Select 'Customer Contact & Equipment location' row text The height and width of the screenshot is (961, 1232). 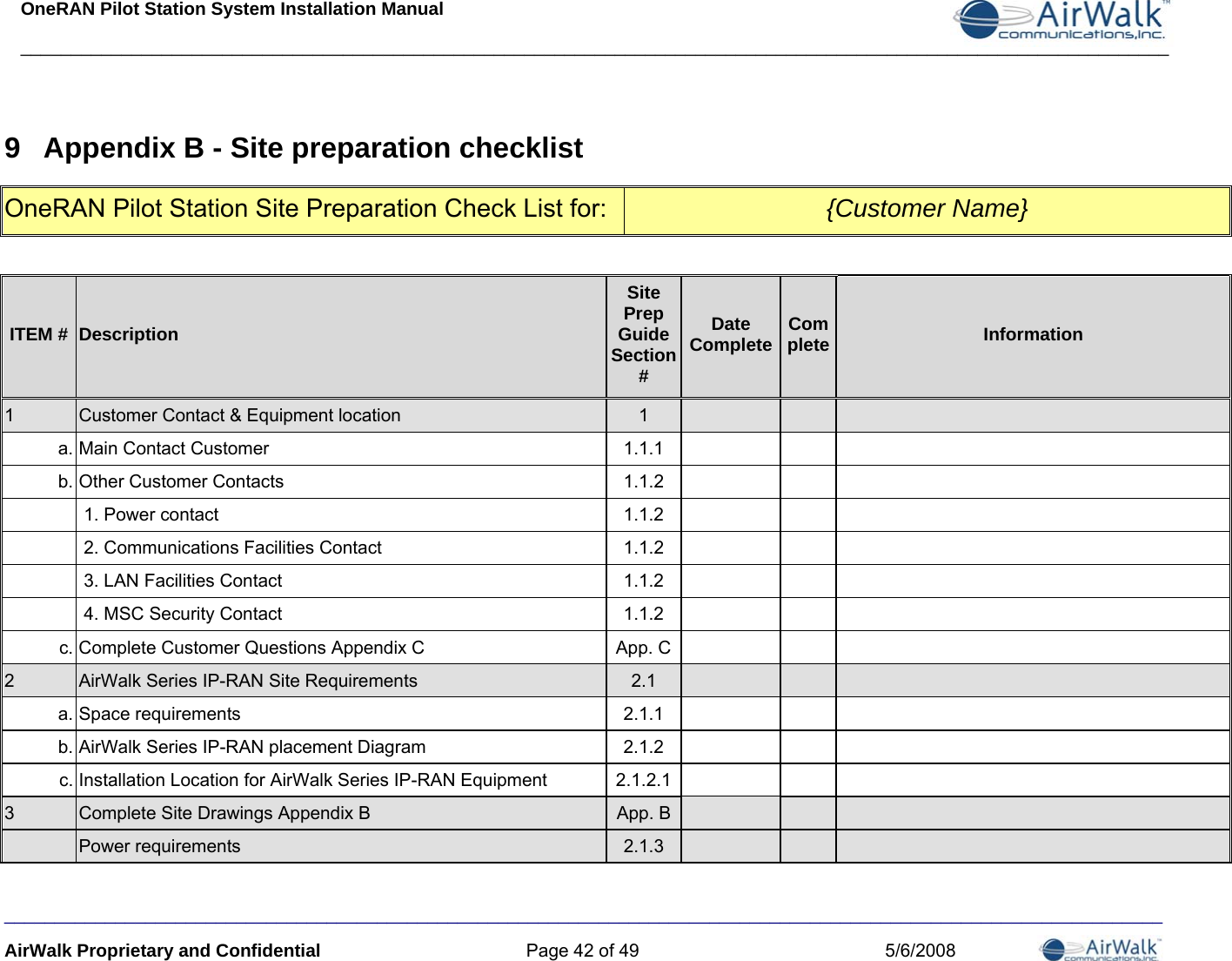click(x=240, y=415)
